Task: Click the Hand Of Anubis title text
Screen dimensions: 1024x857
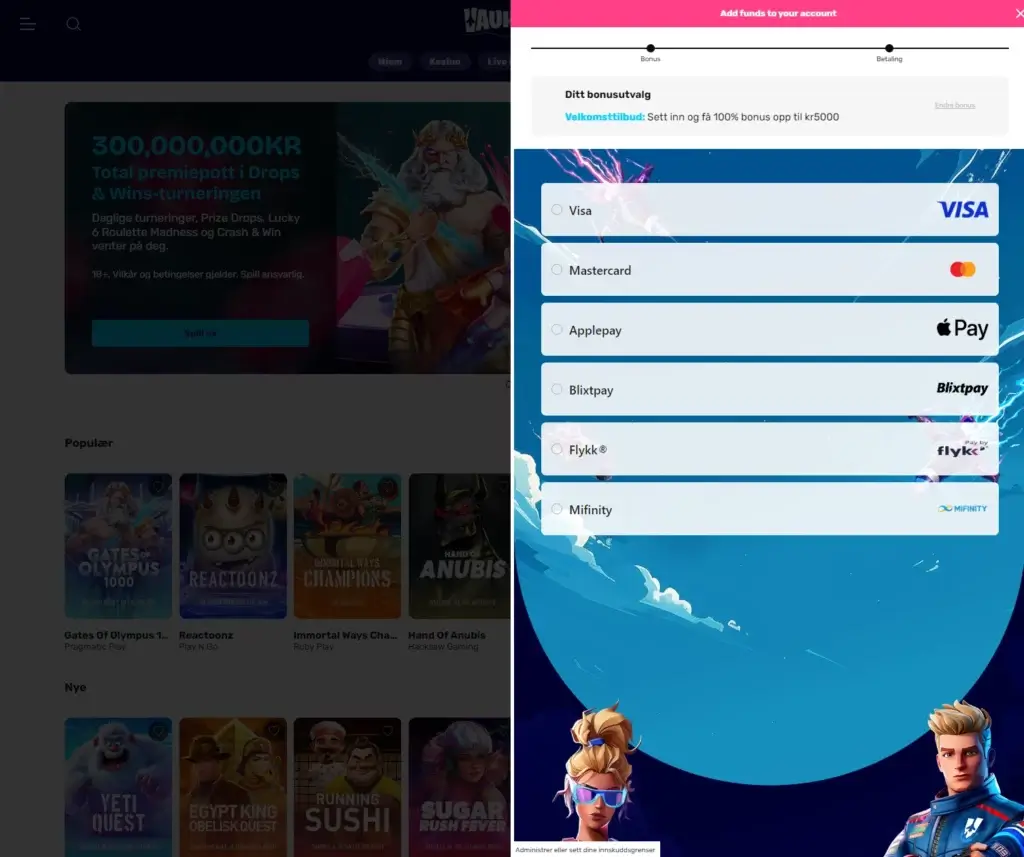Action: 447,635
